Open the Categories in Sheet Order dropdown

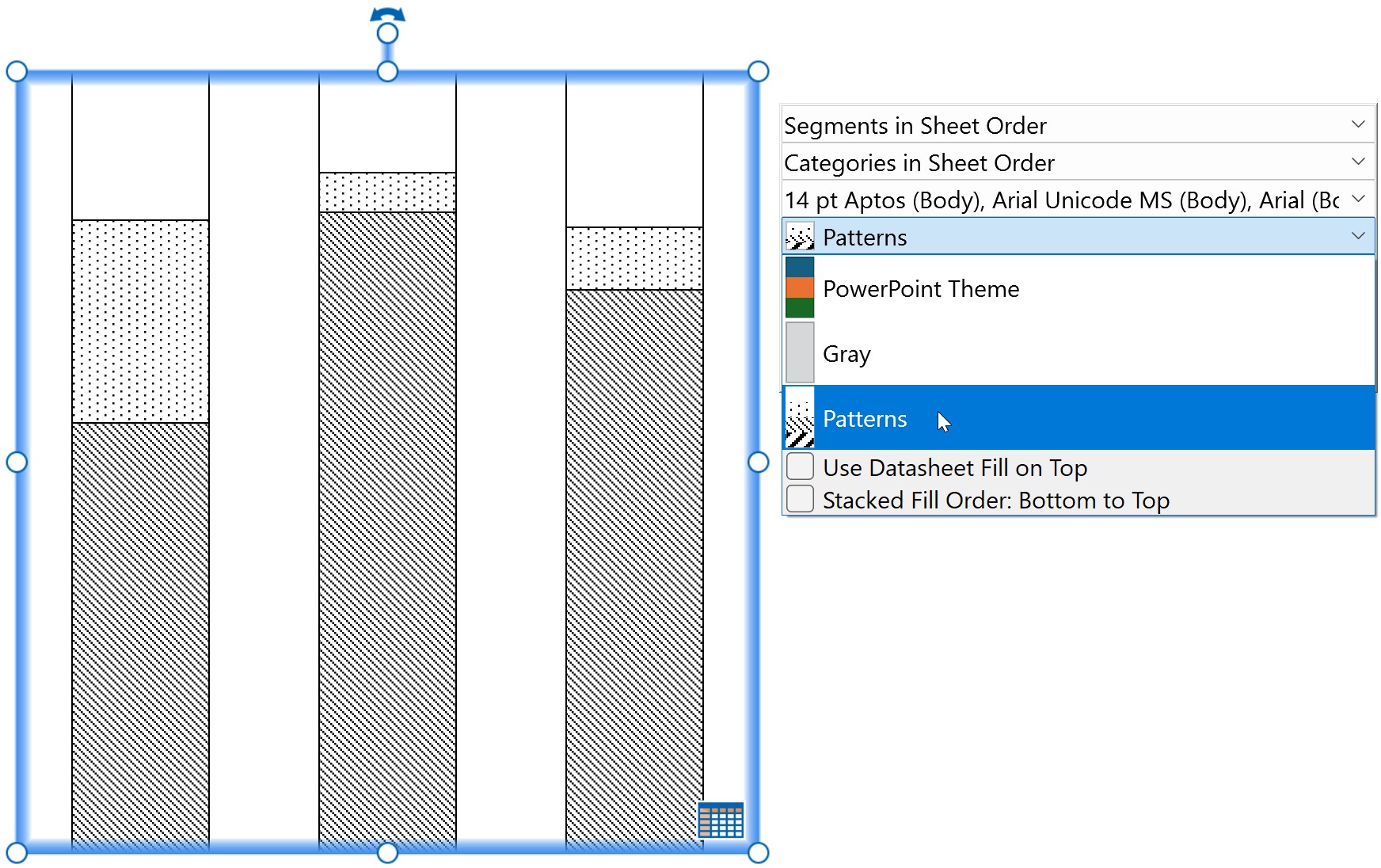[1357, 162]
